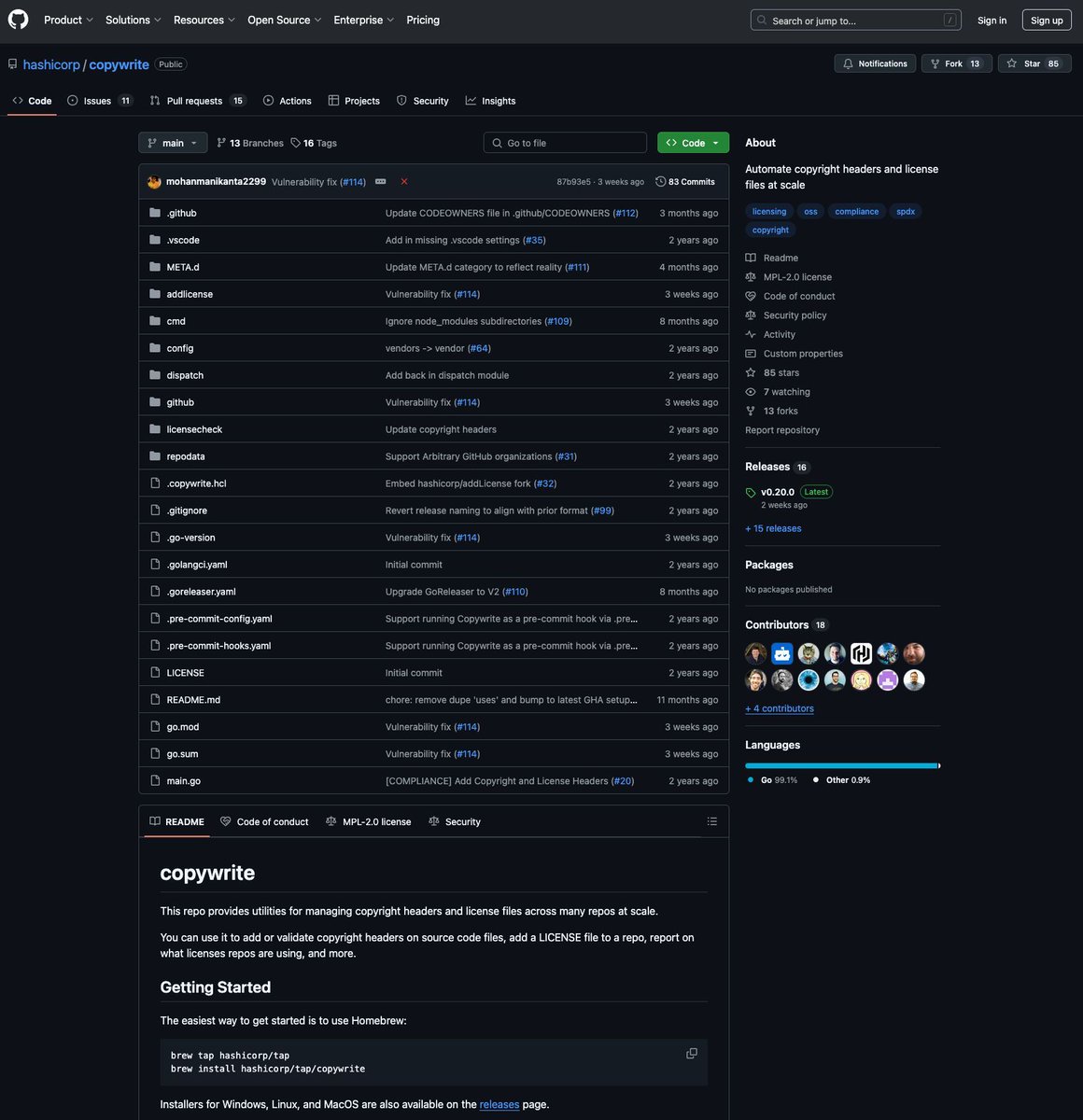View 7 watching list
Viewport: 1083px width, 1120px height.
tap(778, 392)
